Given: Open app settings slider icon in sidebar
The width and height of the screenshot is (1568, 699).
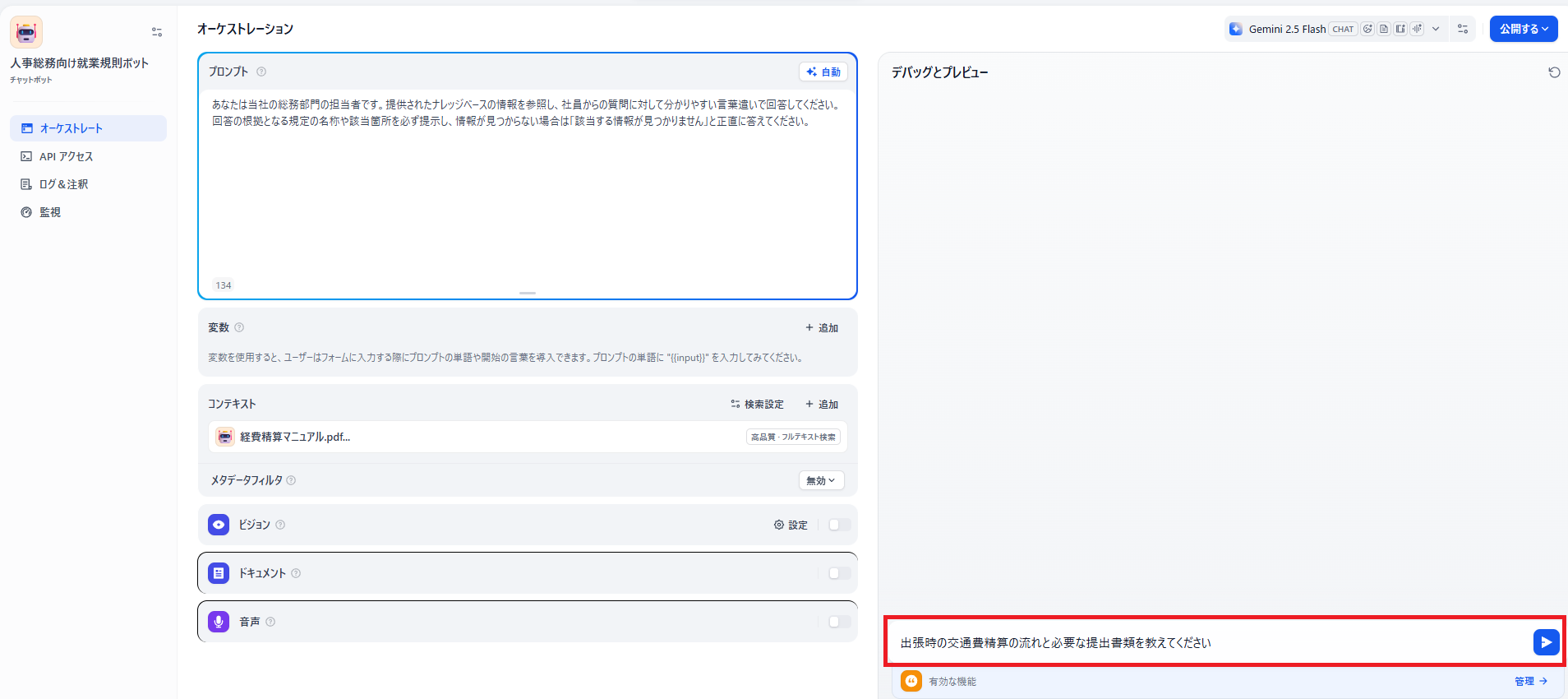Looking at the screenshot, I should [x=157, y=32].
